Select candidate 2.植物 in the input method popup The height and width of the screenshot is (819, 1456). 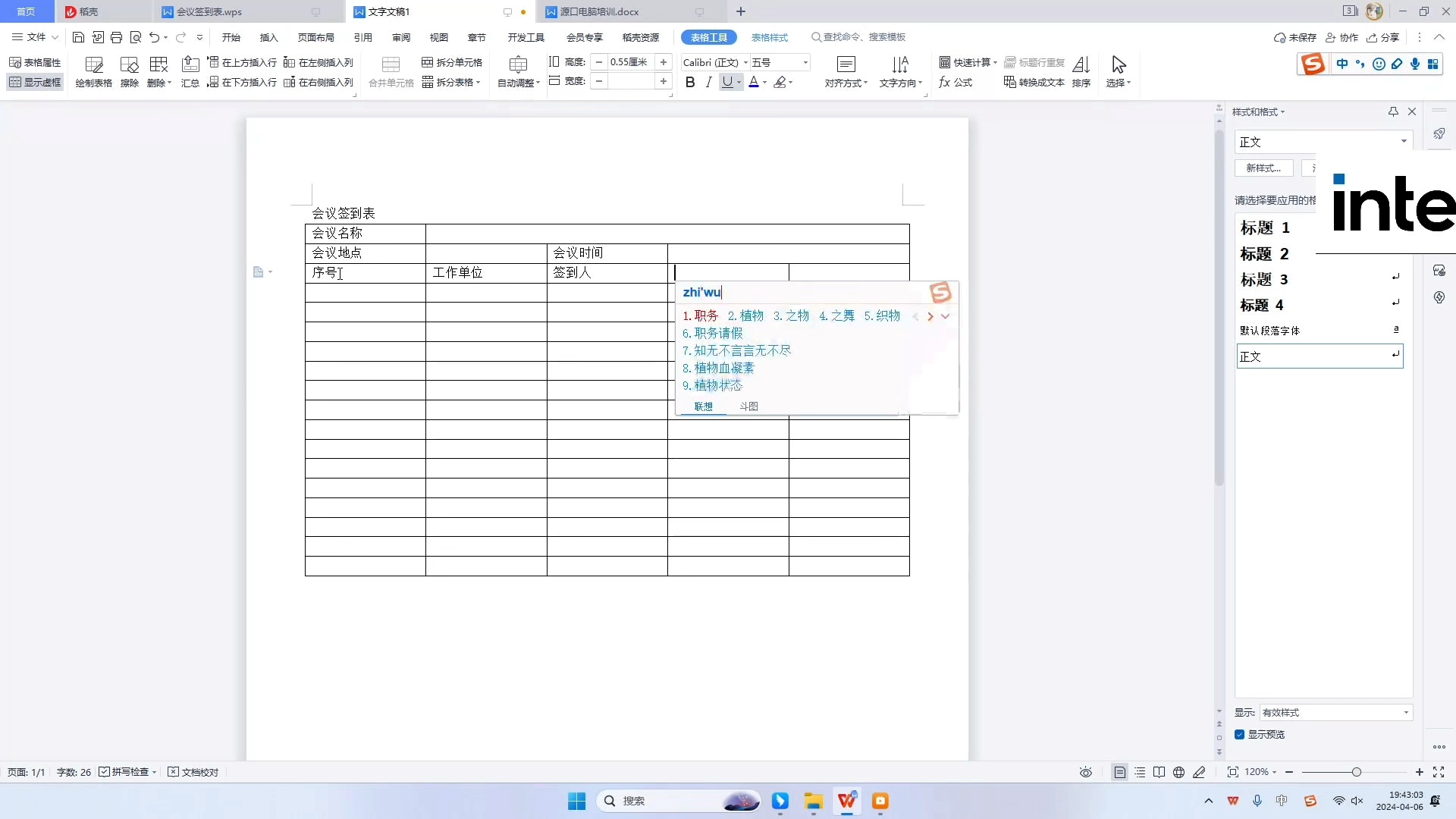pos(747,315)
